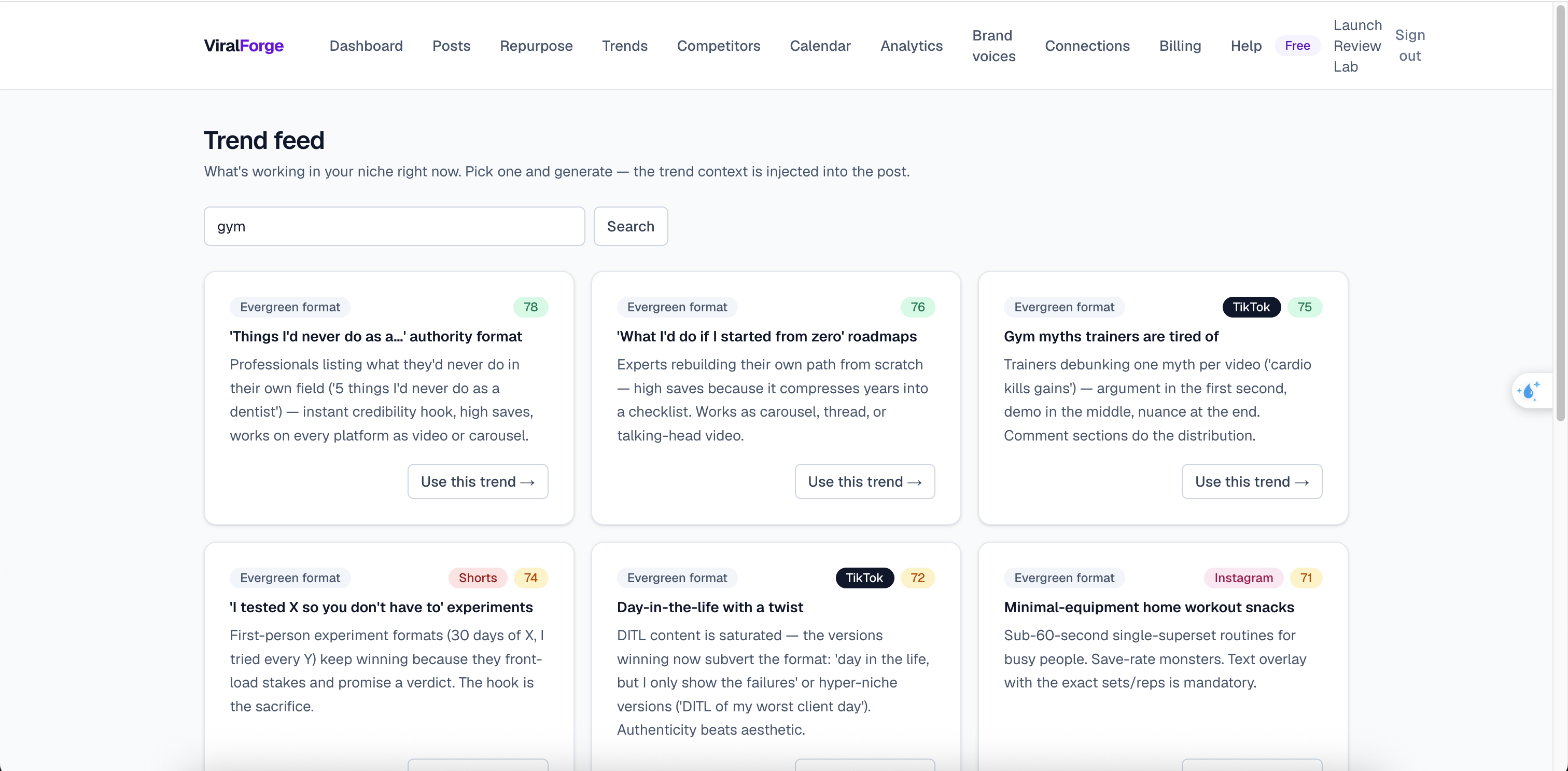This screenshot has height=771, width=1568.
Task: Open Analytics from the navigation
Action: point(911,46)
